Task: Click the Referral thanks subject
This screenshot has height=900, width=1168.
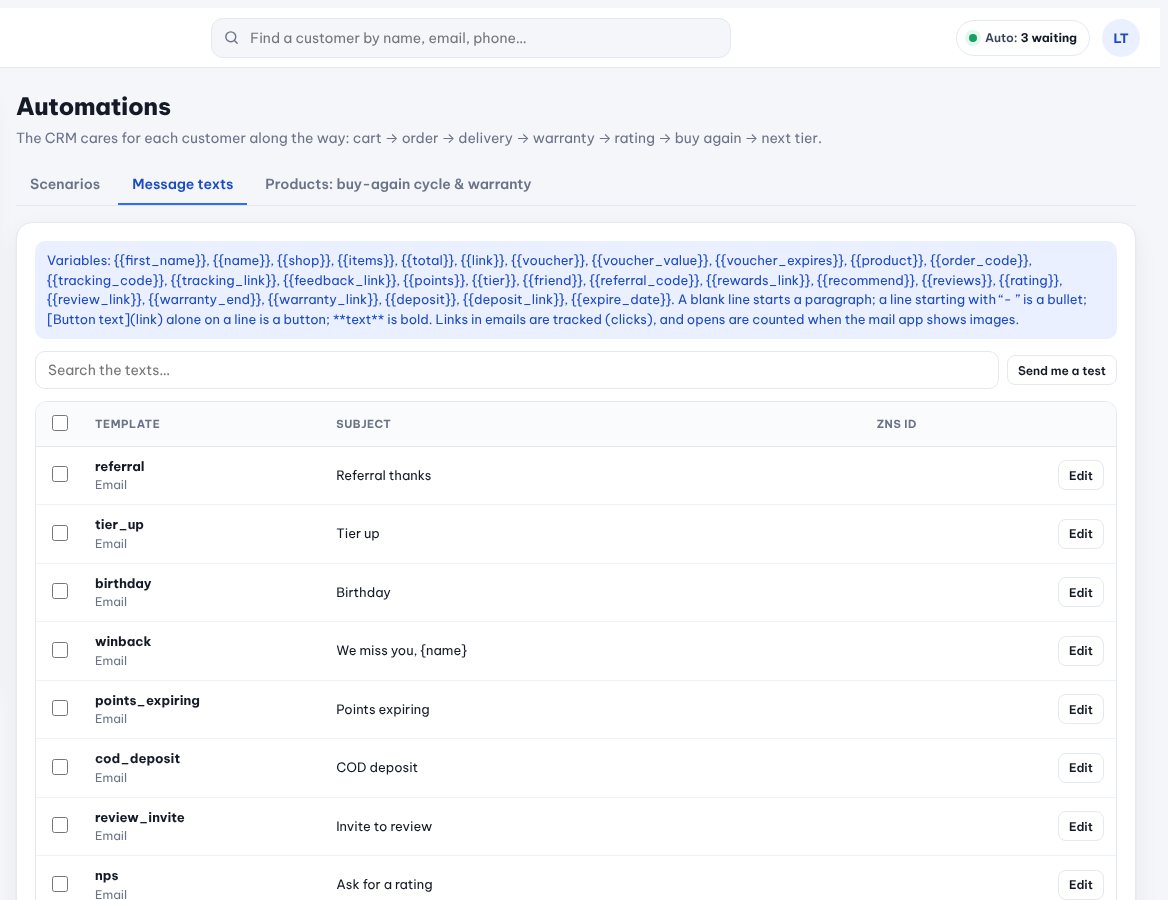Action: (384, 475)
